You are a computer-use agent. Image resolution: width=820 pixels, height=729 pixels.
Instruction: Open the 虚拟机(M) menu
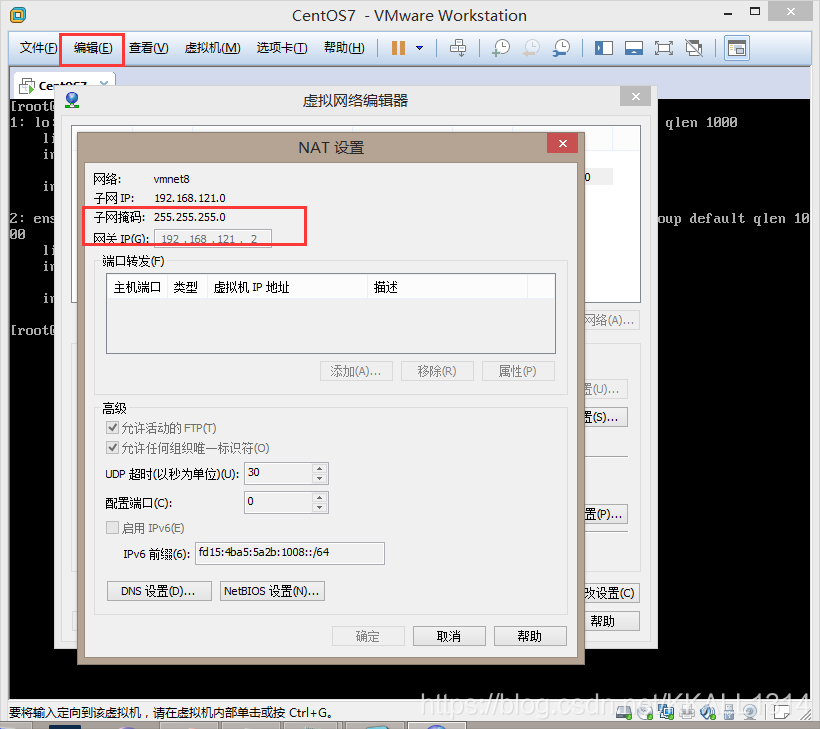pyautogui.click(x=212, y=48)
